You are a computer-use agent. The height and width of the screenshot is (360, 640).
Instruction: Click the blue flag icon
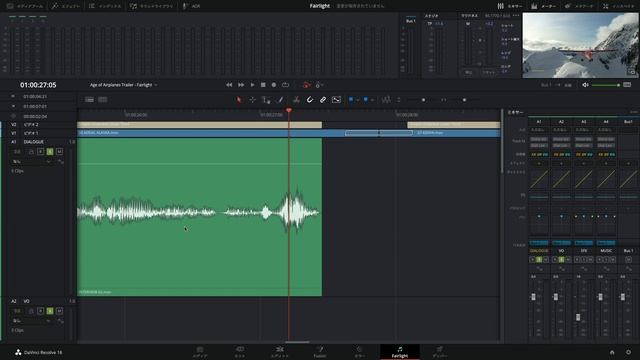coord(351,100)
